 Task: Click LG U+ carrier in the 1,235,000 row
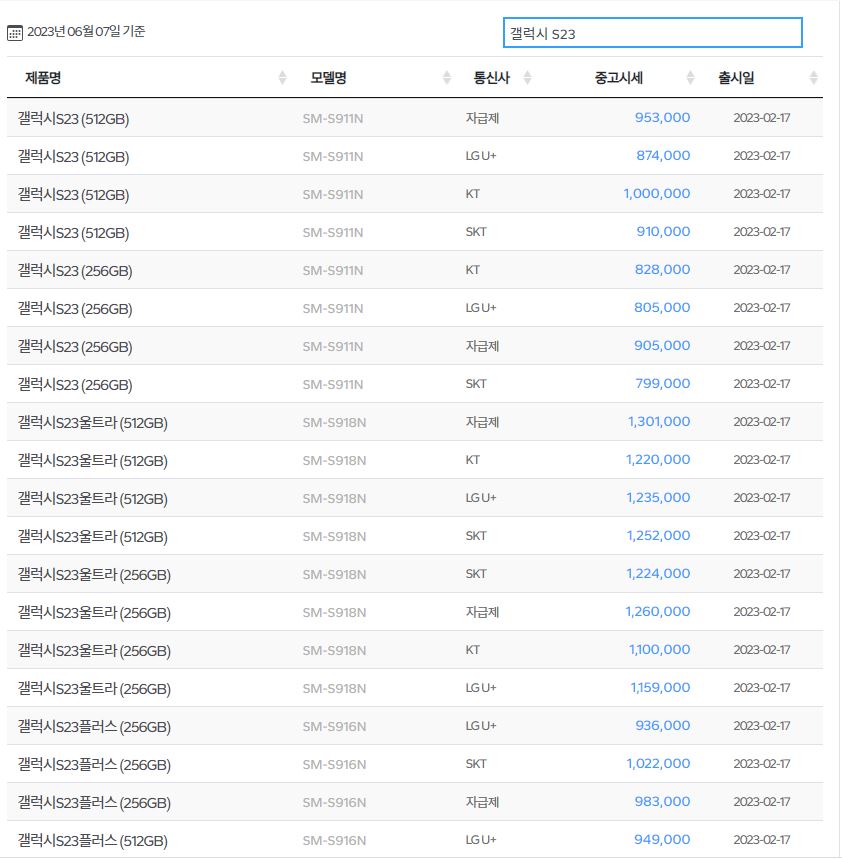tap(480, 497)
